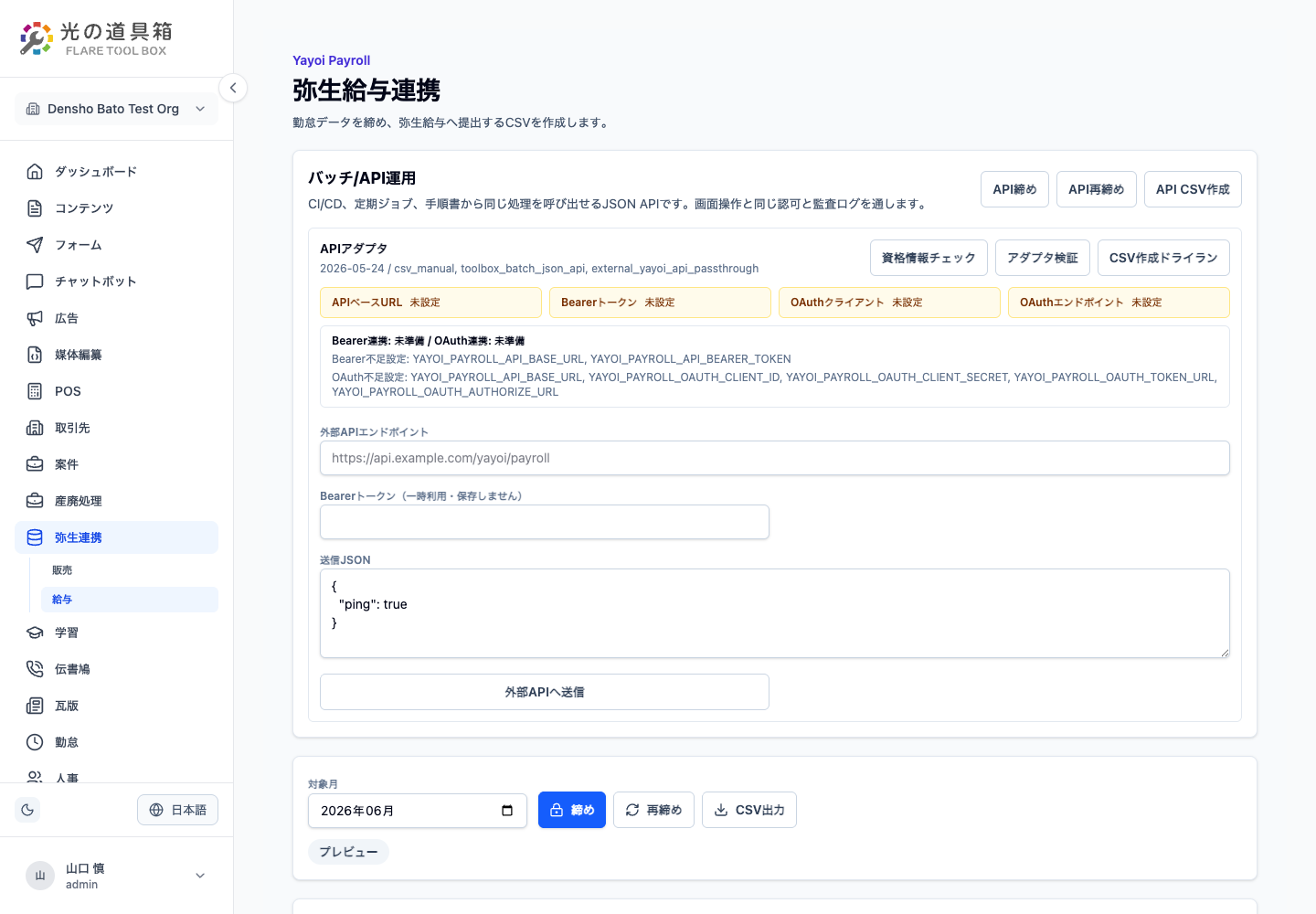Open POS calculator icon
The image size is (1316, 914).
click(35, 391)
